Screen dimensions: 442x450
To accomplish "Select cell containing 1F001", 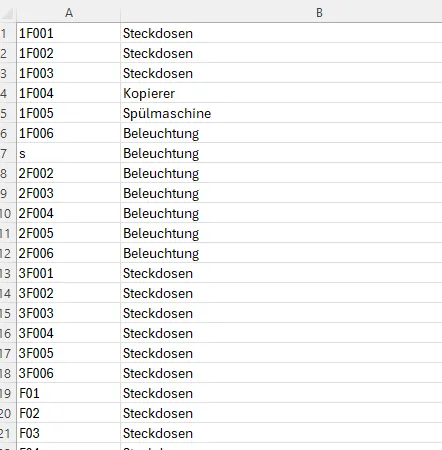I will point(68,33).
